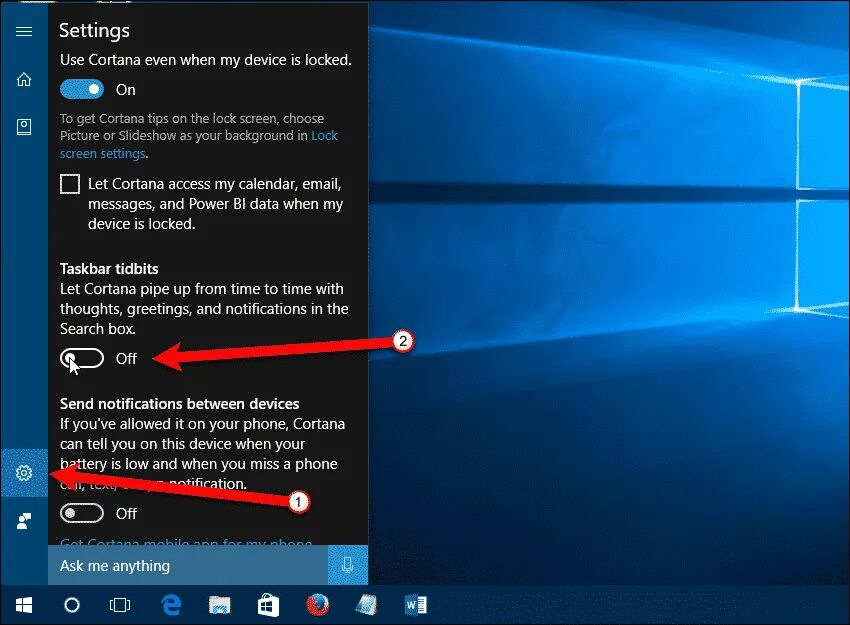Click the Cortana circle taskbar icon
Image resolution: width=850 pixels, height=625 pixels.
click(x=72, y=605)
